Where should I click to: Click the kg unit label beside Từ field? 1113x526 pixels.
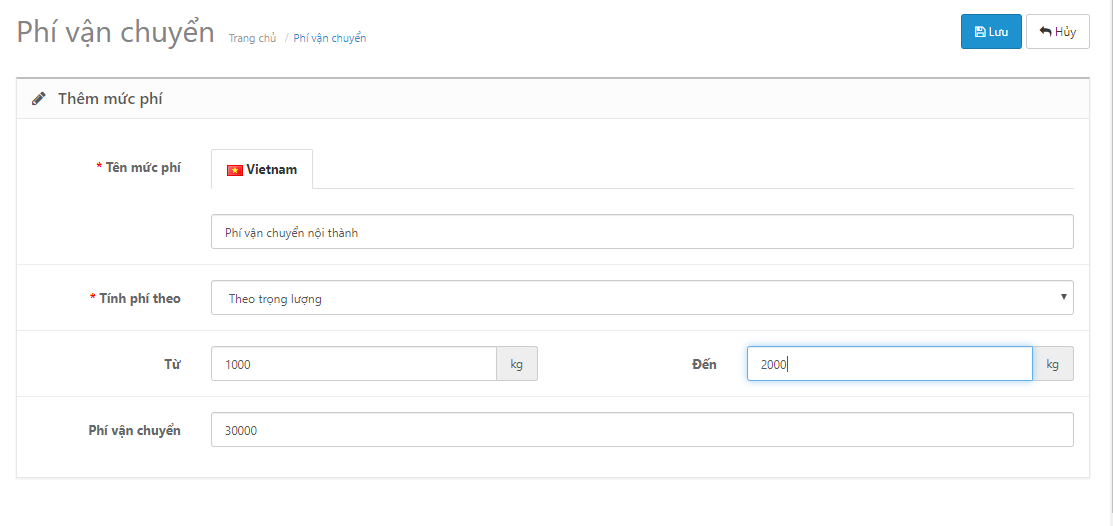(517, 364)
